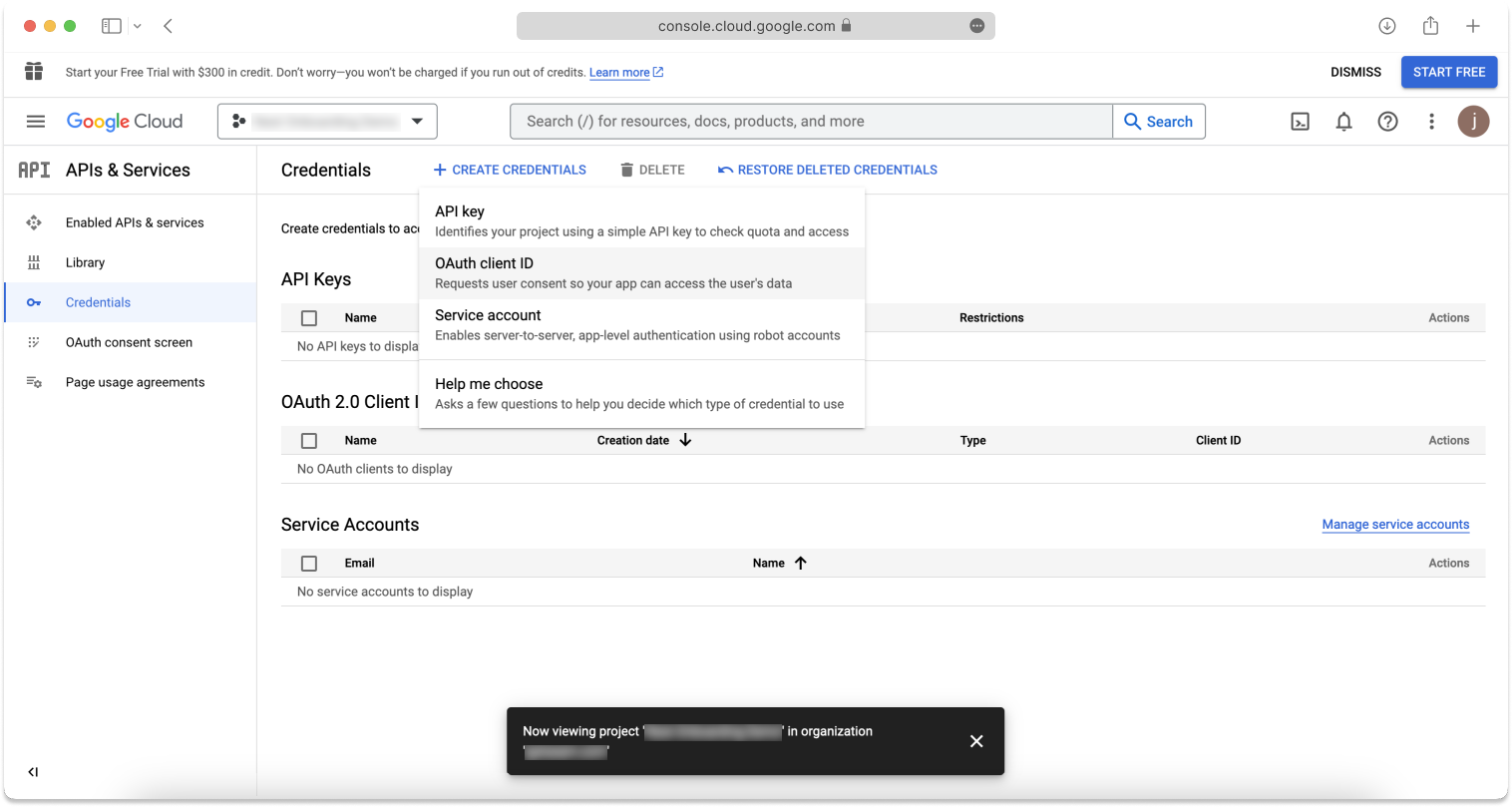Viewport: 1512px width, 807px height.
Task: Choose Service account from the menu
Action: [x=488, y=314]
